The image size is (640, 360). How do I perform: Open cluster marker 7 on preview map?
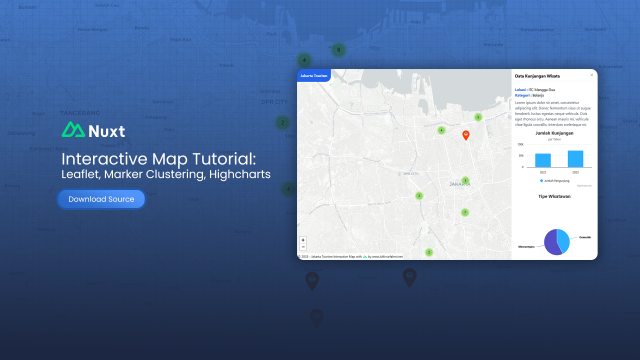click(464, 212)
